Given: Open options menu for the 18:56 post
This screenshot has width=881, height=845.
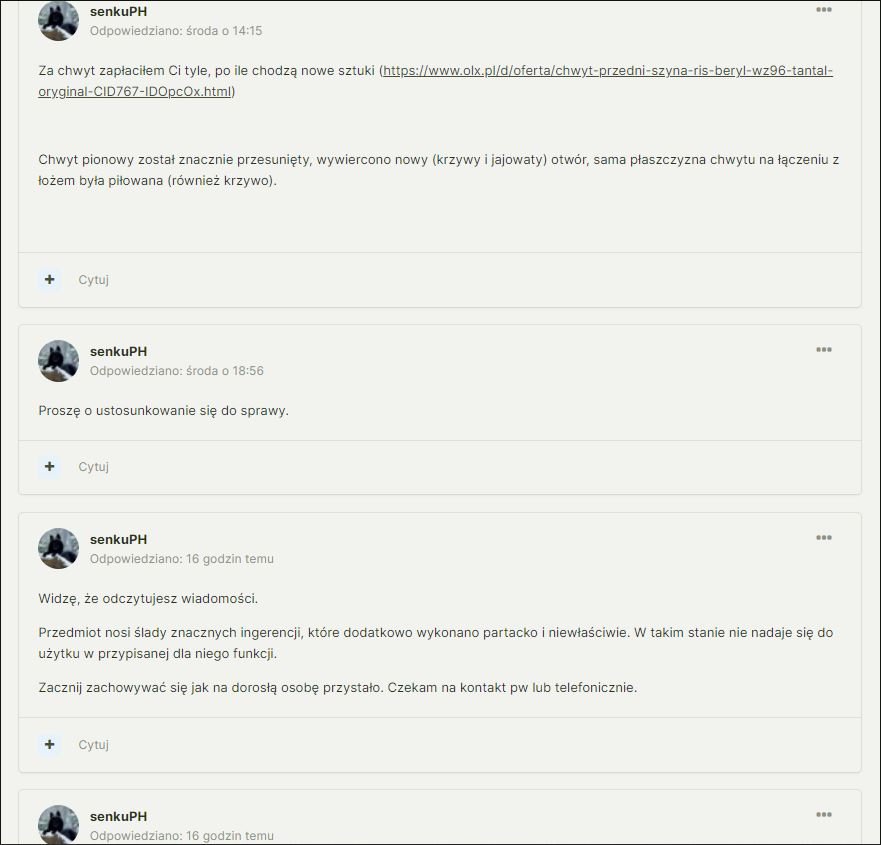Looking at the screenshot, I should 824,349.
